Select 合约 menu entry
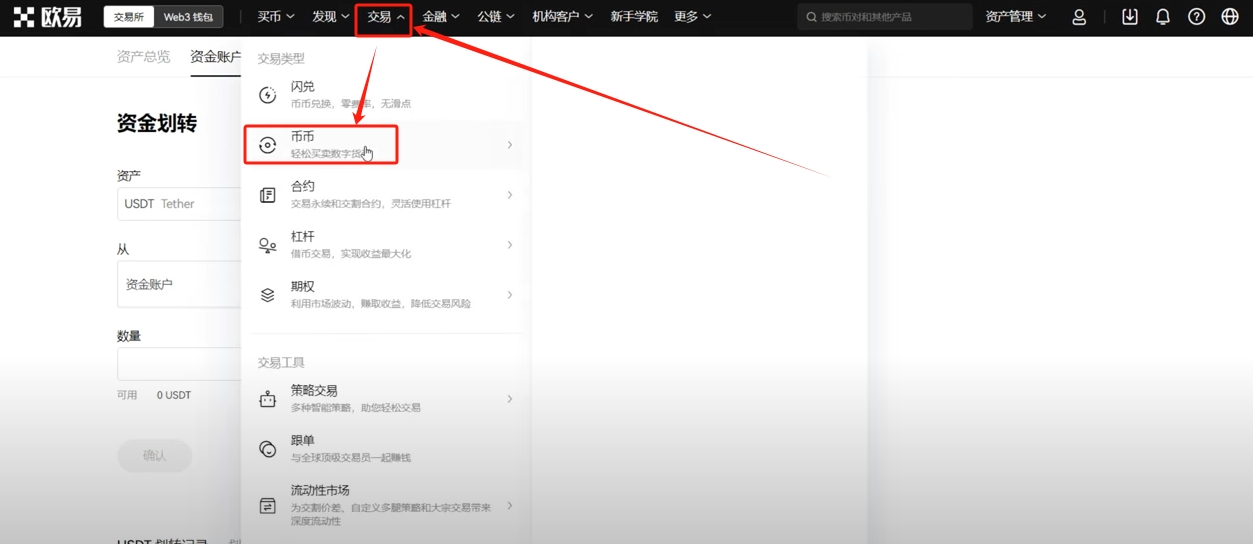 coord(385,195)
